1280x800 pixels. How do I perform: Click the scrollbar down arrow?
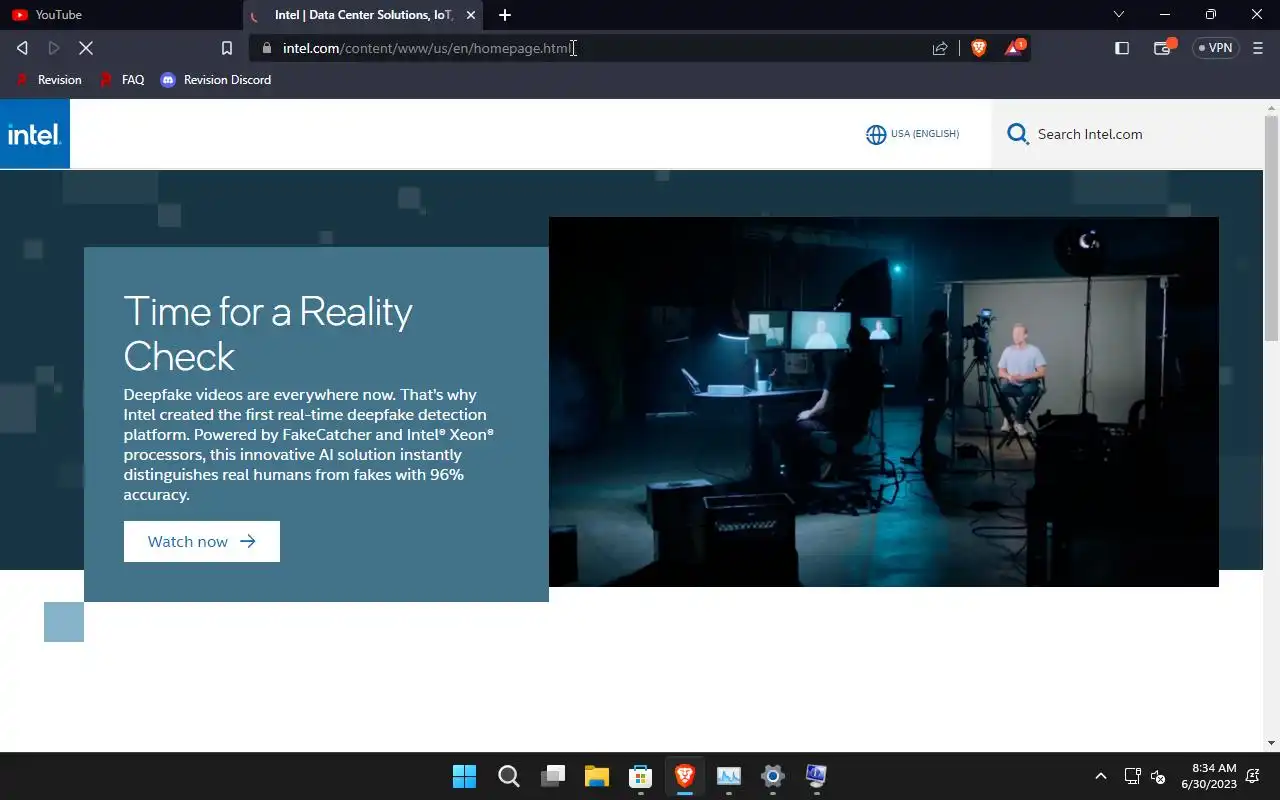[1271, 742]
